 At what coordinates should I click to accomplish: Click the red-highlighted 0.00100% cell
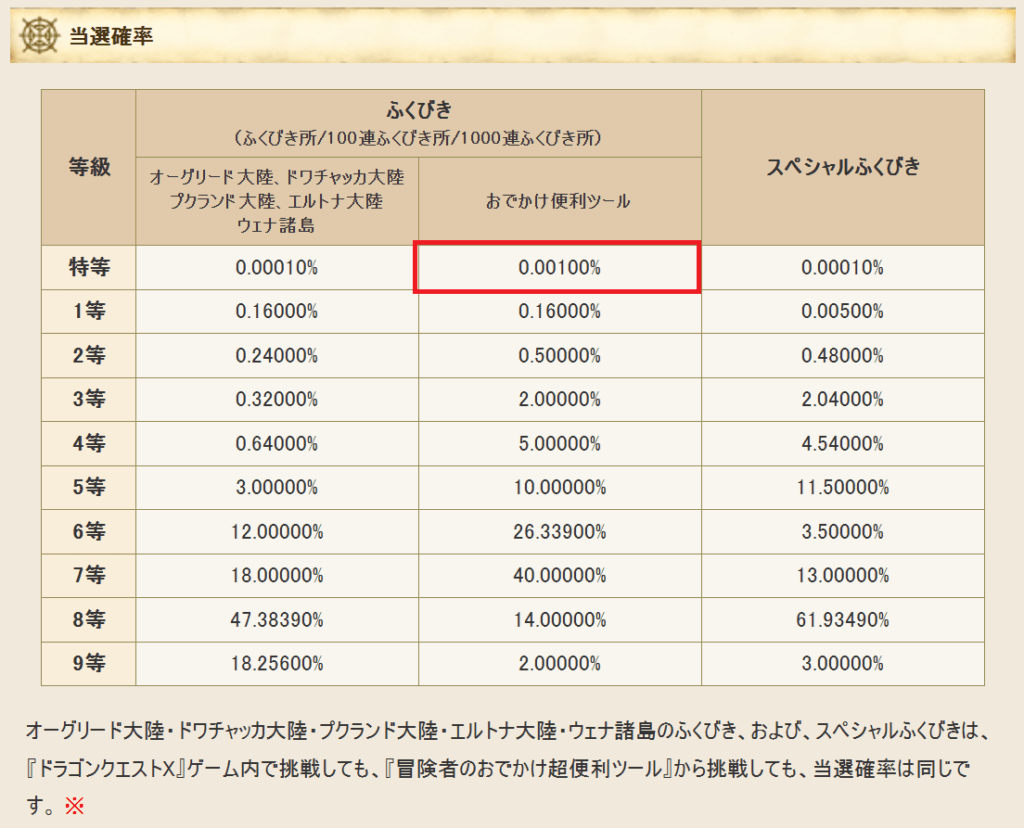click(x=559, y=268)
